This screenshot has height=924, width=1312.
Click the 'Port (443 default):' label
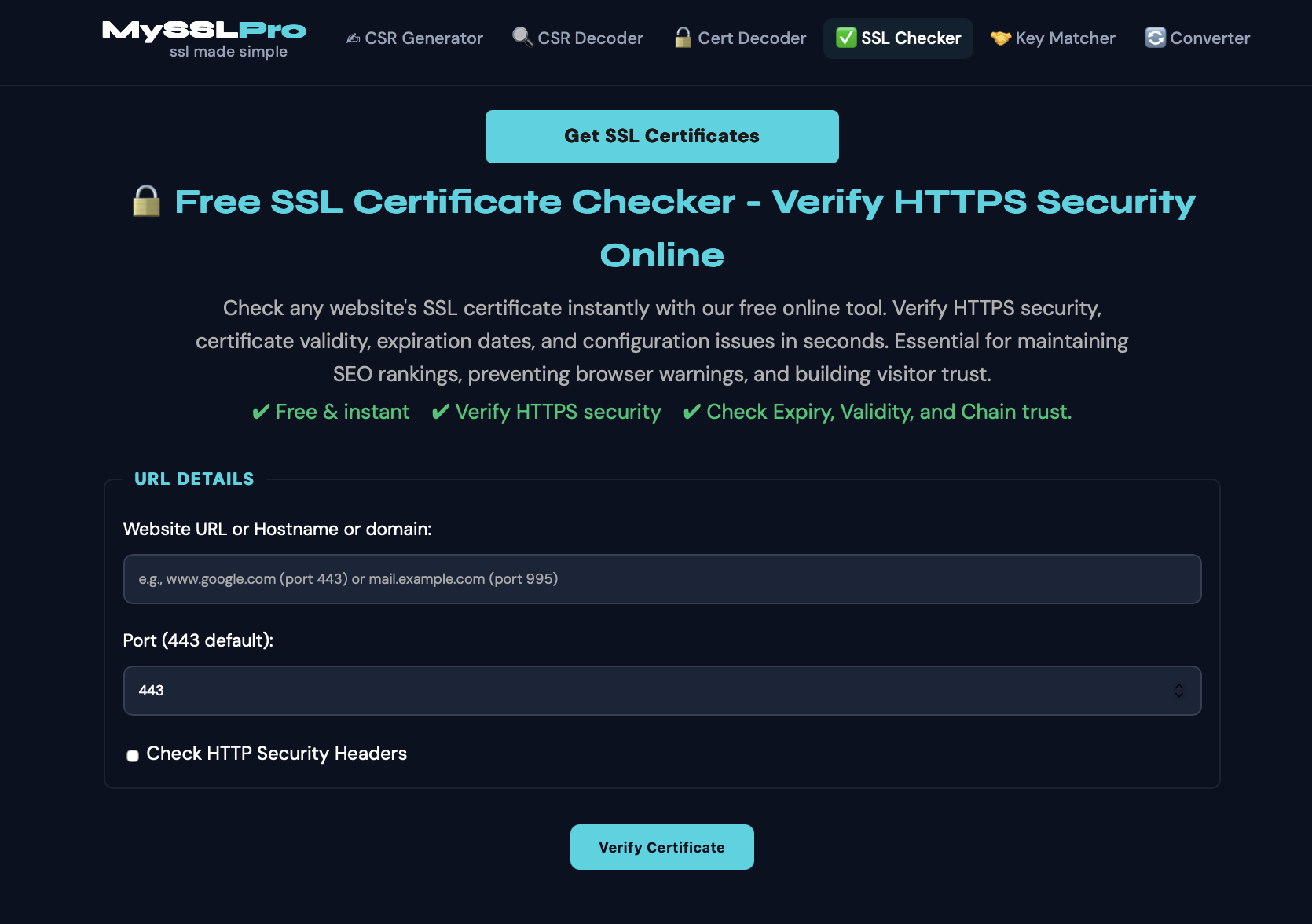coord(198,640)
